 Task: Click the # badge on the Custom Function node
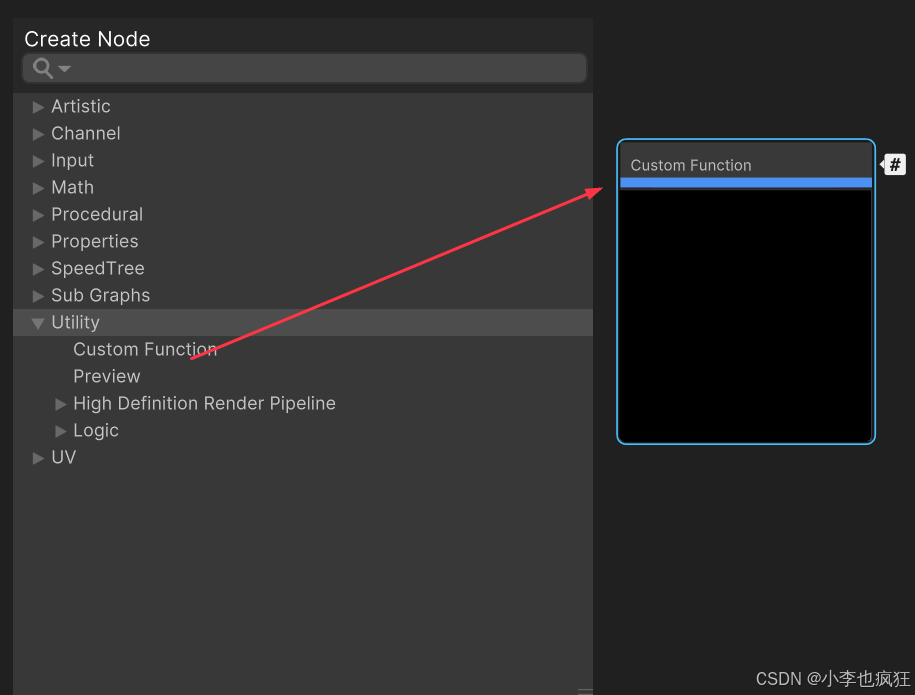(893, 164)
